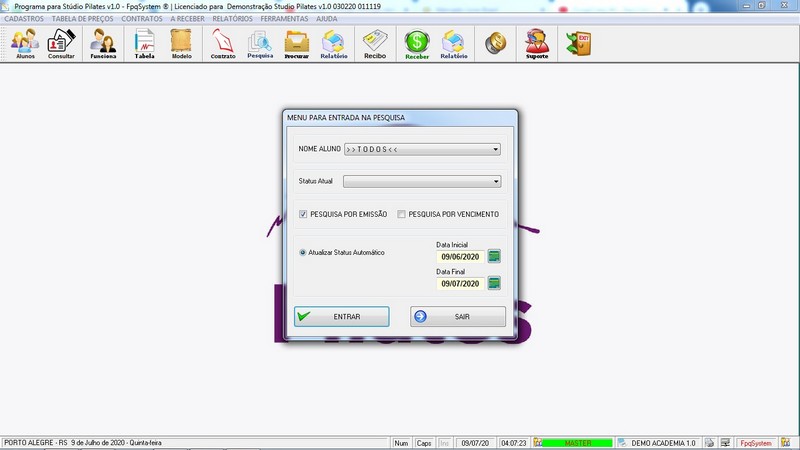Open the CONTRATOS menu
The image size is (800, 450).
click(x=142, y=19)
